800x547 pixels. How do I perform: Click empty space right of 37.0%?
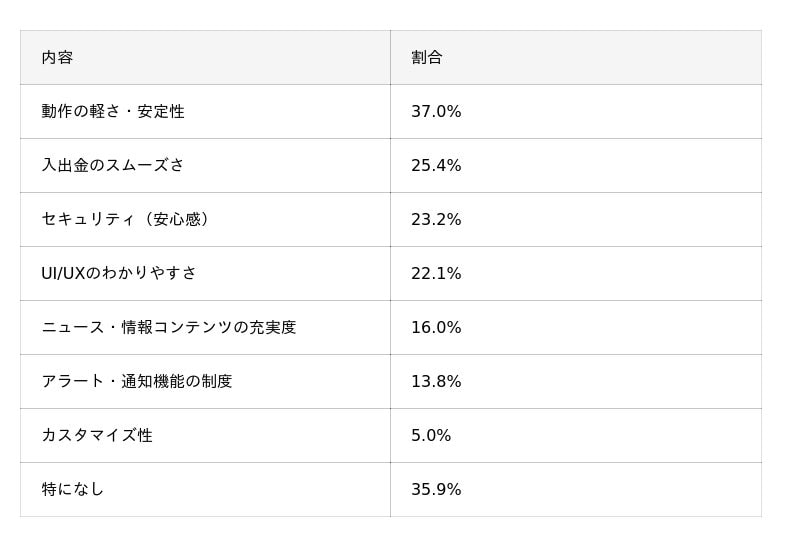pos(620,112)
